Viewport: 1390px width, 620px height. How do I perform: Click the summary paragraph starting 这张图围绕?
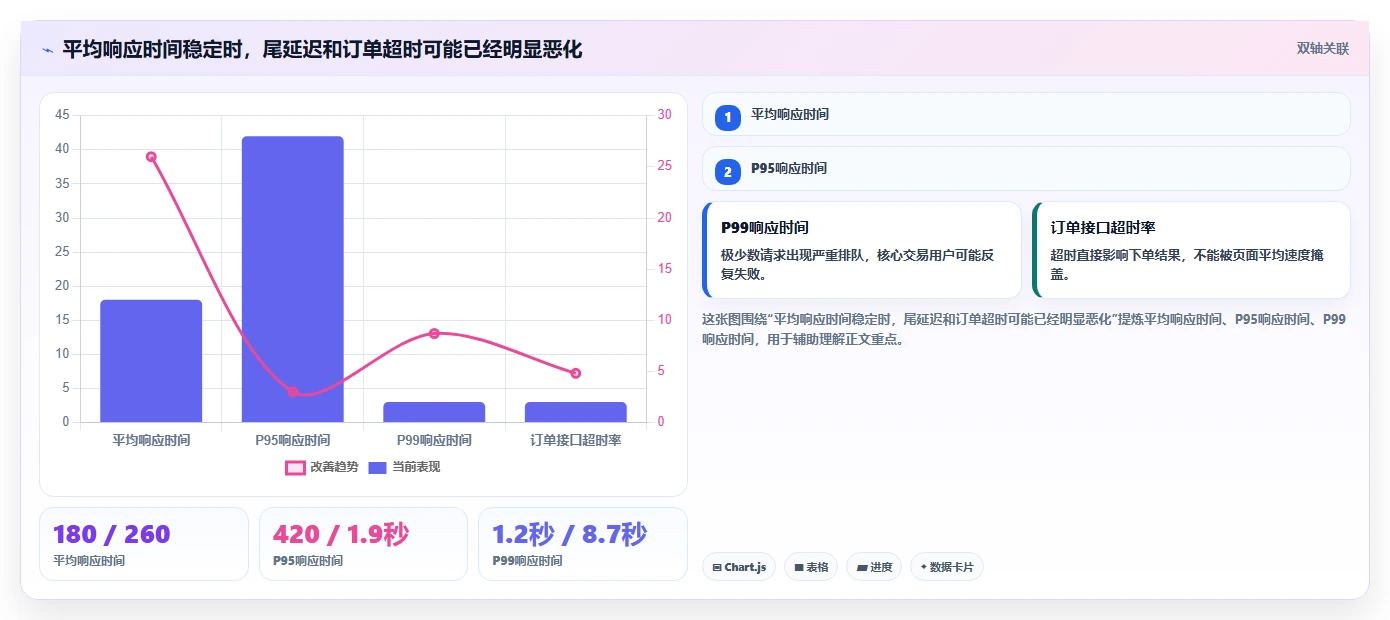tap(1024, 329)
